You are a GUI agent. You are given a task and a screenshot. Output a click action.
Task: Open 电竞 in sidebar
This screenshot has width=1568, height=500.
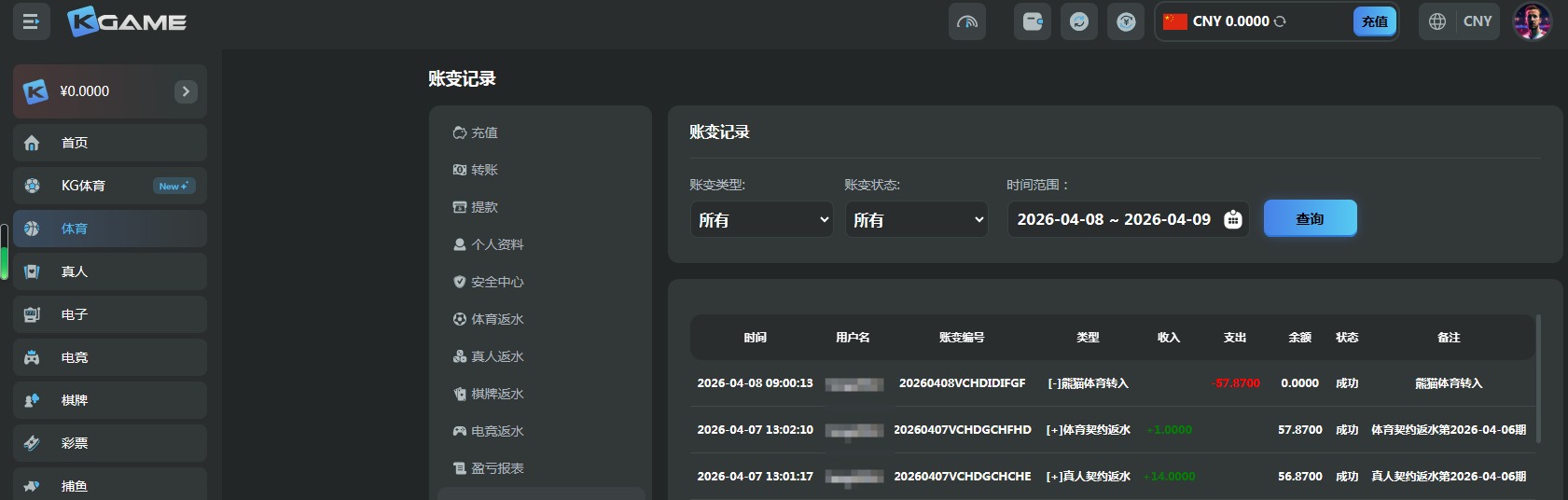point(110,357)
